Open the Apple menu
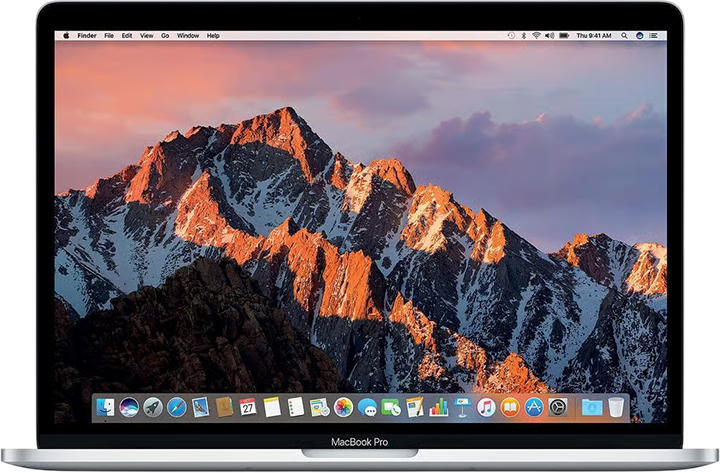720x473 pixels. click(x=67, y=35)
